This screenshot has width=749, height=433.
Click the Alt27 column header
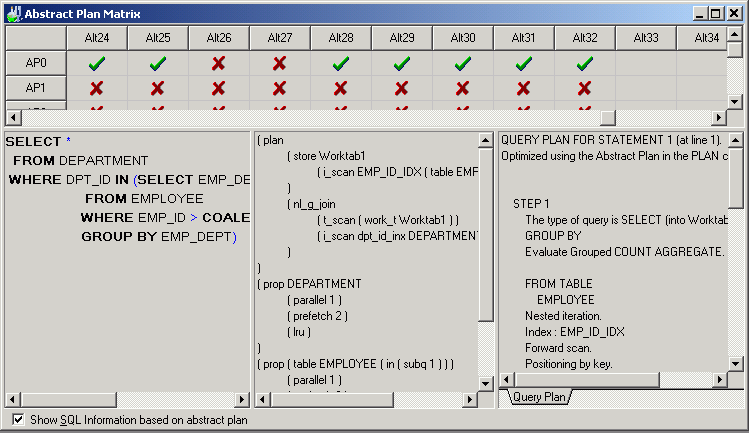point(280,38)
